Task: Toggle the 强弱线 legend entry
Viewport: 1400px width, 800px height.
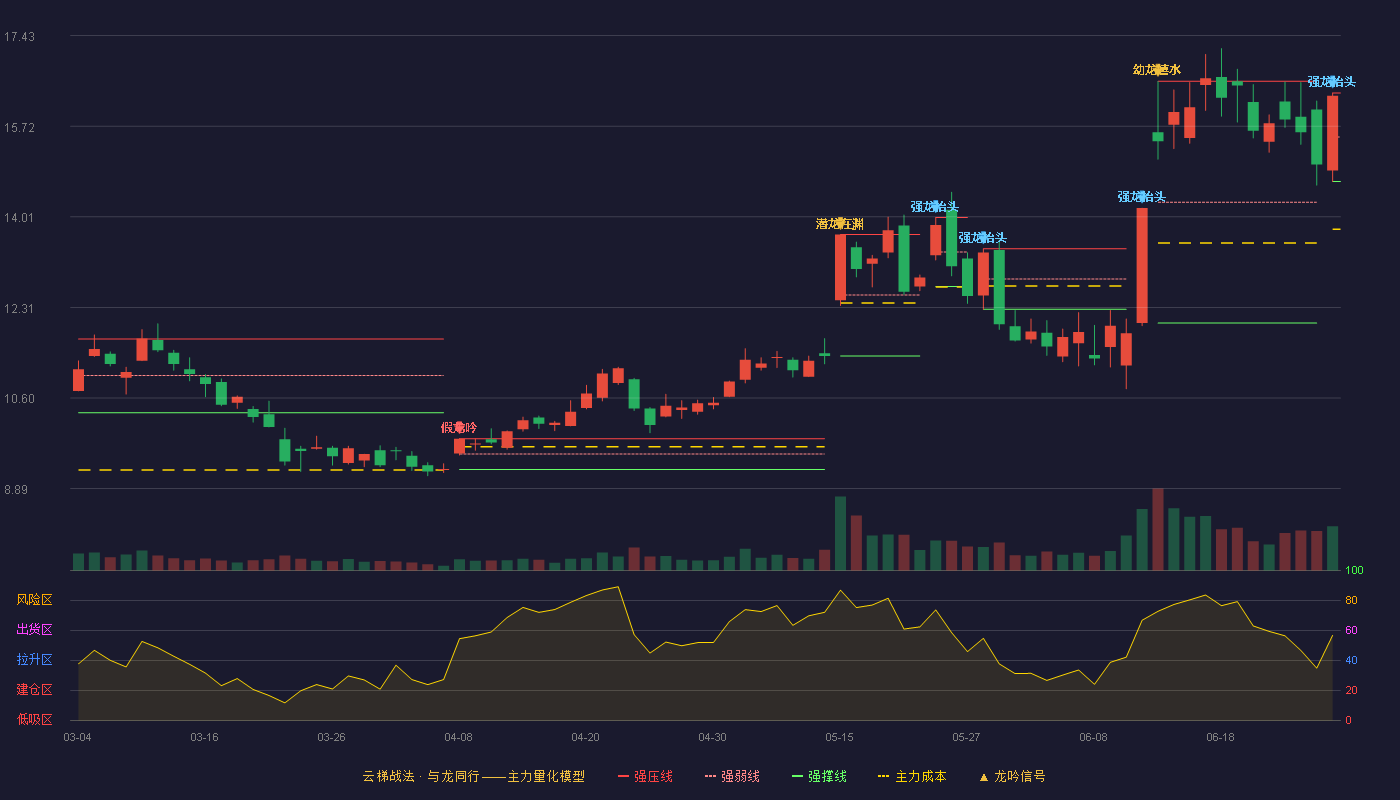Action: coord(732,776)
